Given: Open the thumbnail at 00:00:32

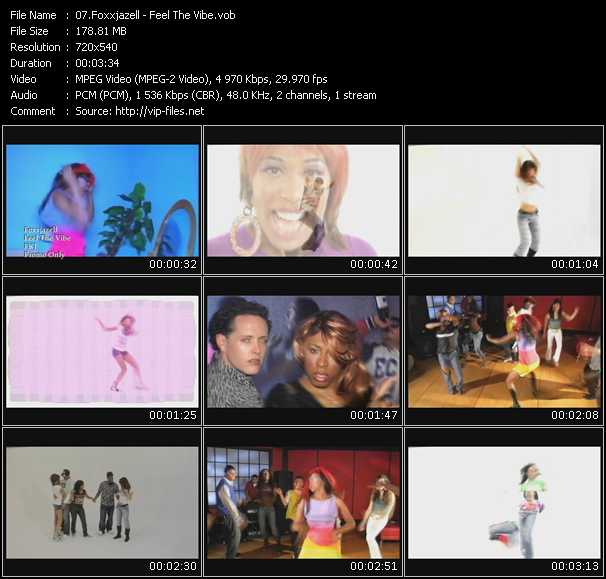Looking at the screenshot, I should (x=102, y=200).
